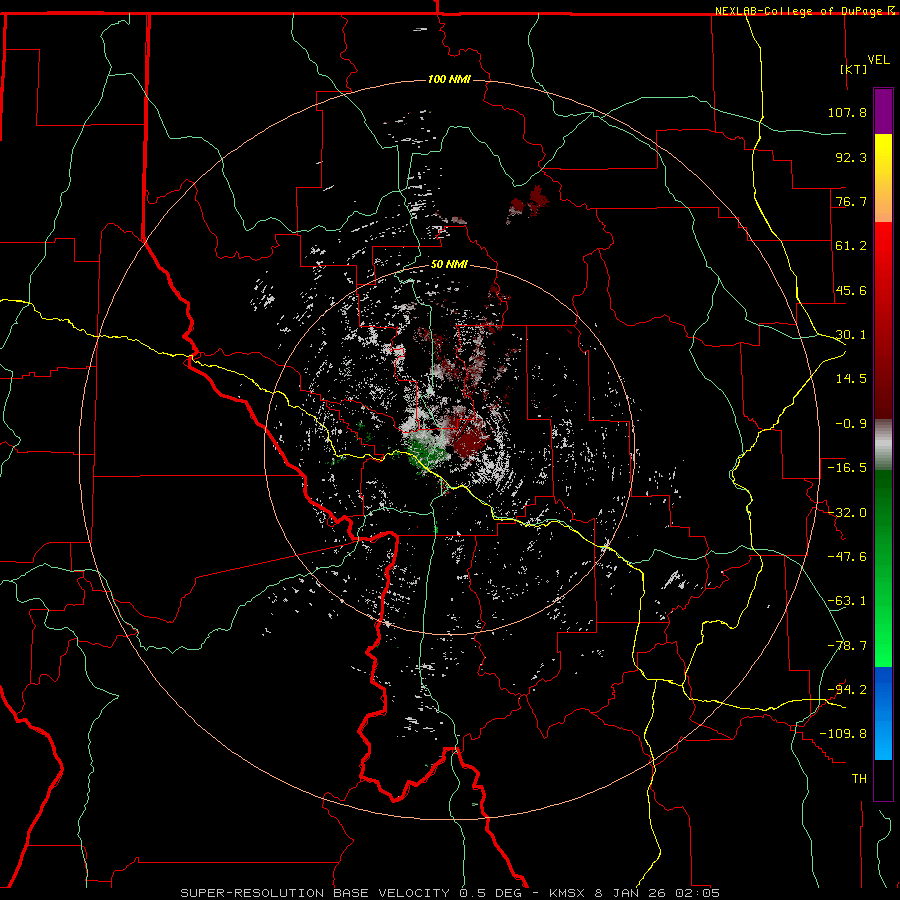Click the blue segment of the velocity color bar

tap(883, 713)
